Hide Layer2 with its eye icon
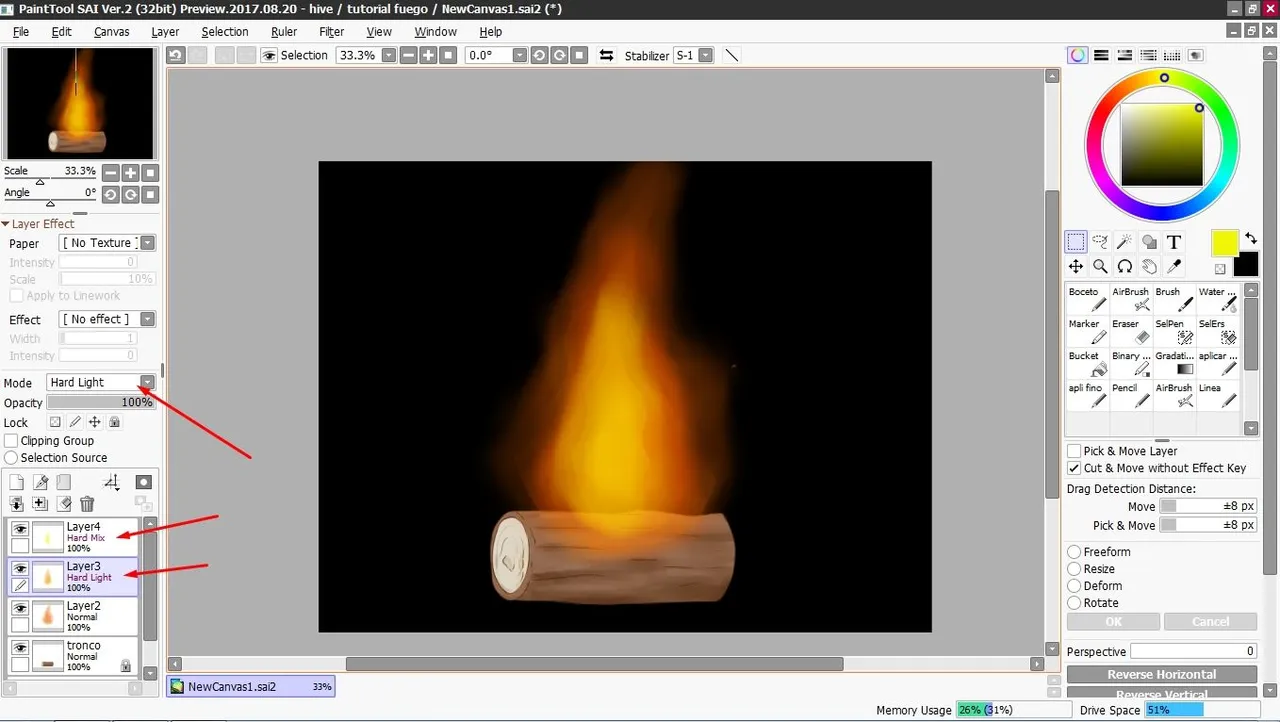 [20, 607]
